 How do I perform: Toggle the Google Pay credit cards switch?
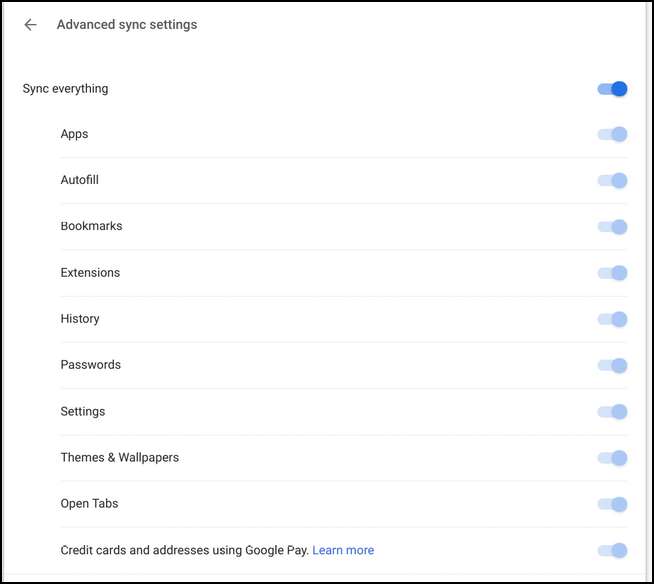(612, 550)
